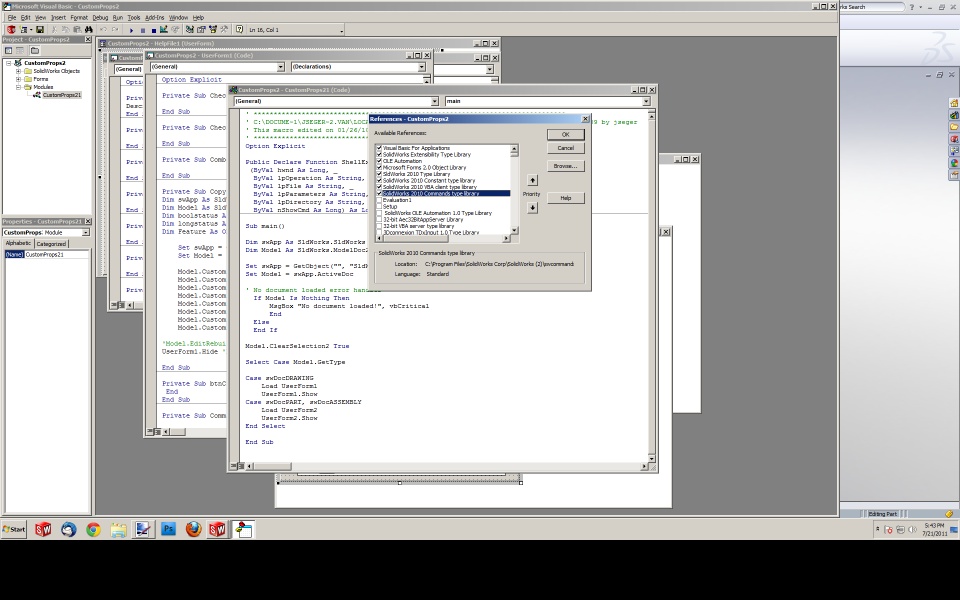The height and width of the screenshot is (600, 960).
Task: Expand SolidWorks Objects folder in project tree
Action: [x=18, y=71]
